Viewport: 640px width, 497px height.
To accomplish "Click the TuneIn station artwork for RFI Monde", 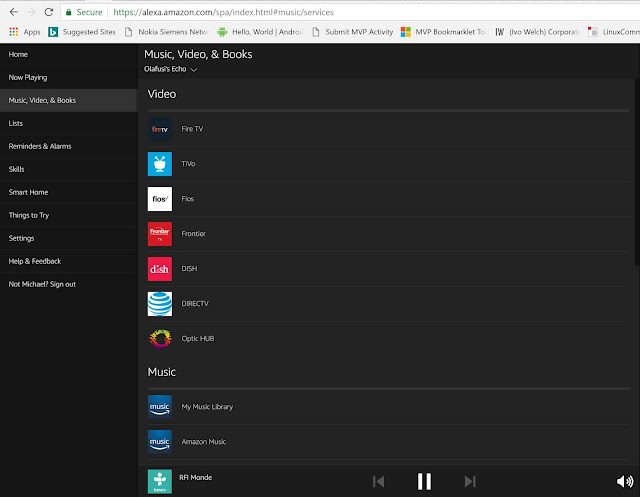I will coord(160,481).
